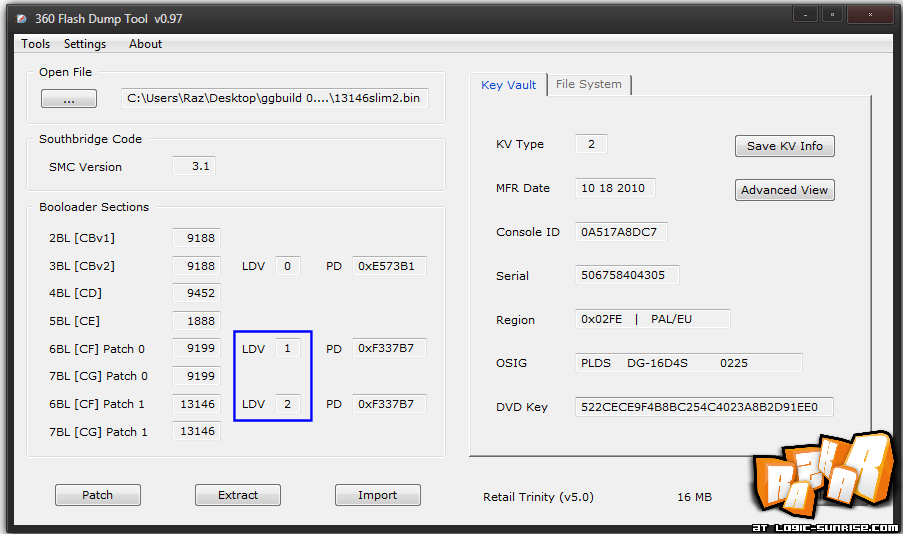Click the Patch button
The width and height of the screenshot is (903, 534).
pos(97,495)
